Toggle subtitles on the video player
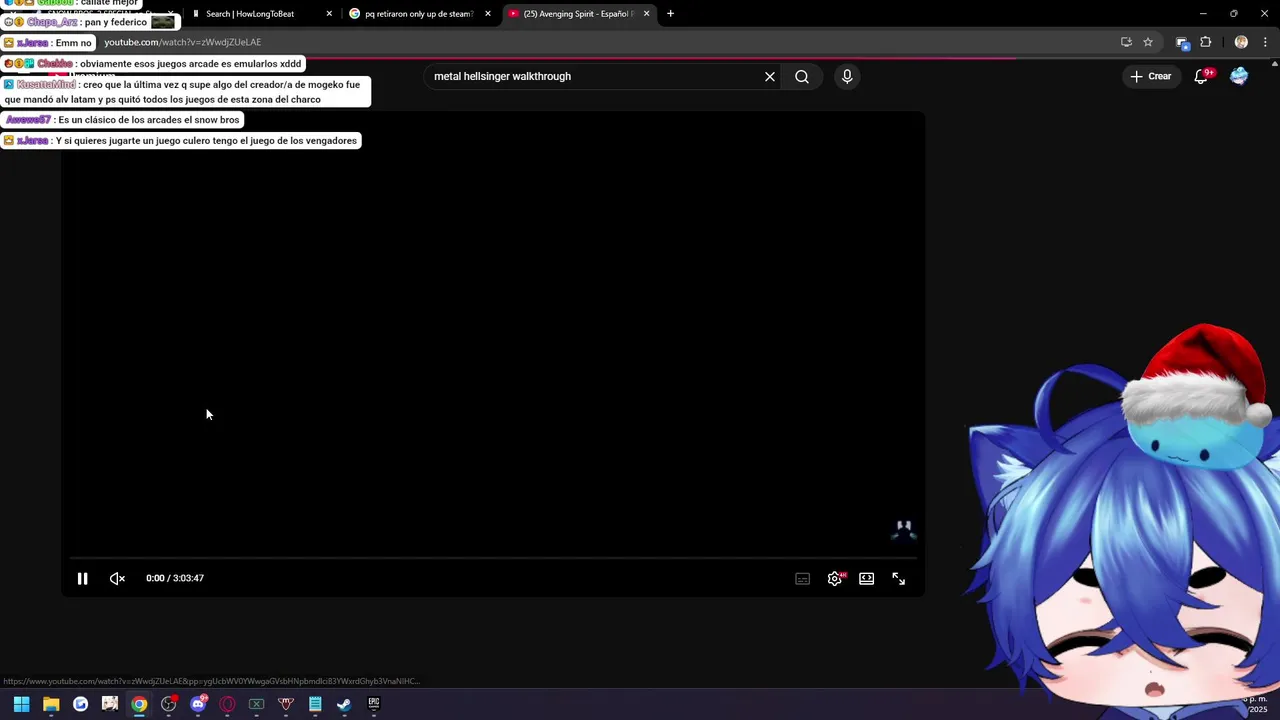The width and height of the screenshot is (1280, 720). pyautogui.click(x=802, y=578)
